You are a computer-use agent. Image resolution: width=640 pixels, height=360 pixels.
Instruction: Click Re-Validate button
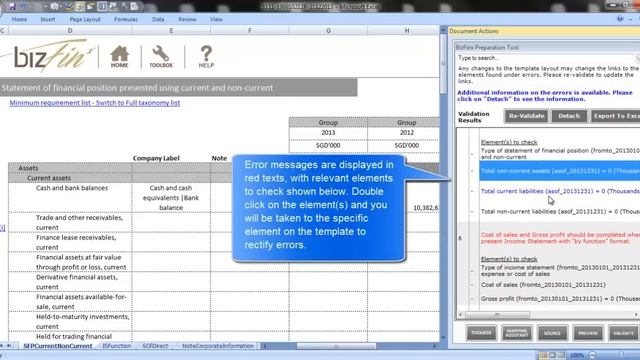pos(527,116)
